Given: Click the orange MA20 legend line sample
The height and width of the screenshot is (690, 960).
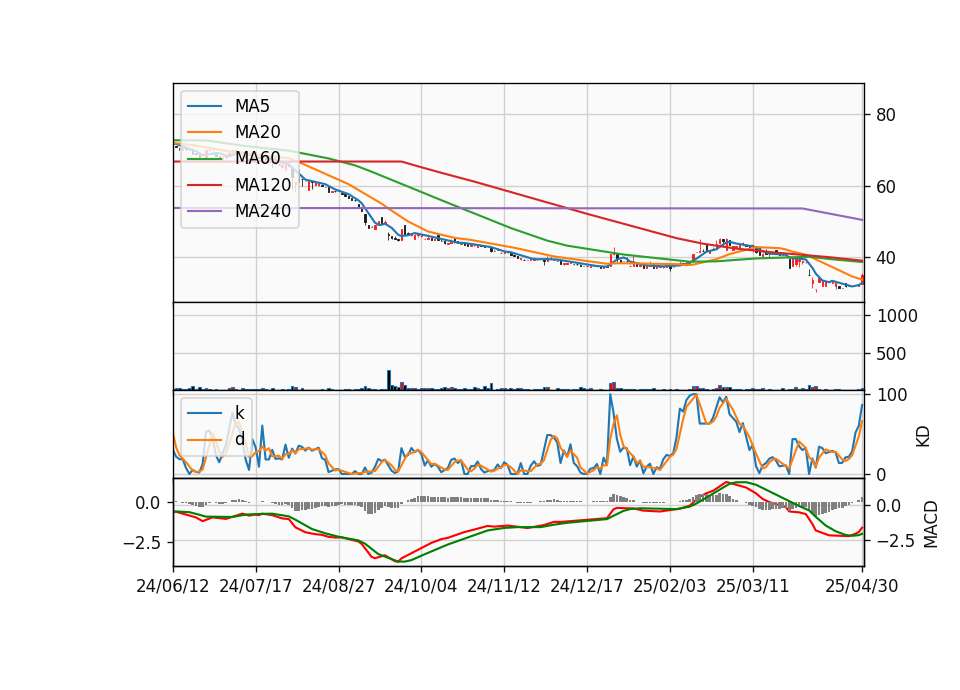Looking at the screenshot, I should [204, 132].
